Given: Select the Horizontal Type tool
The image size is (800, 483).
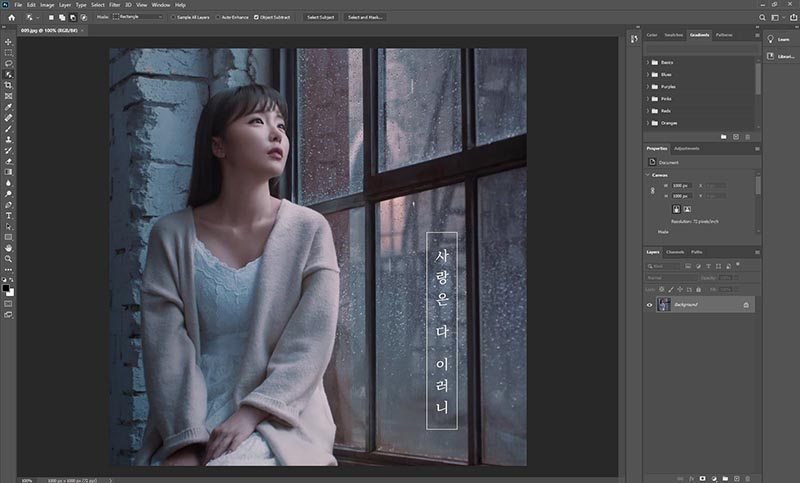Looking at the screenshot, I should click(x=8, y=216).
